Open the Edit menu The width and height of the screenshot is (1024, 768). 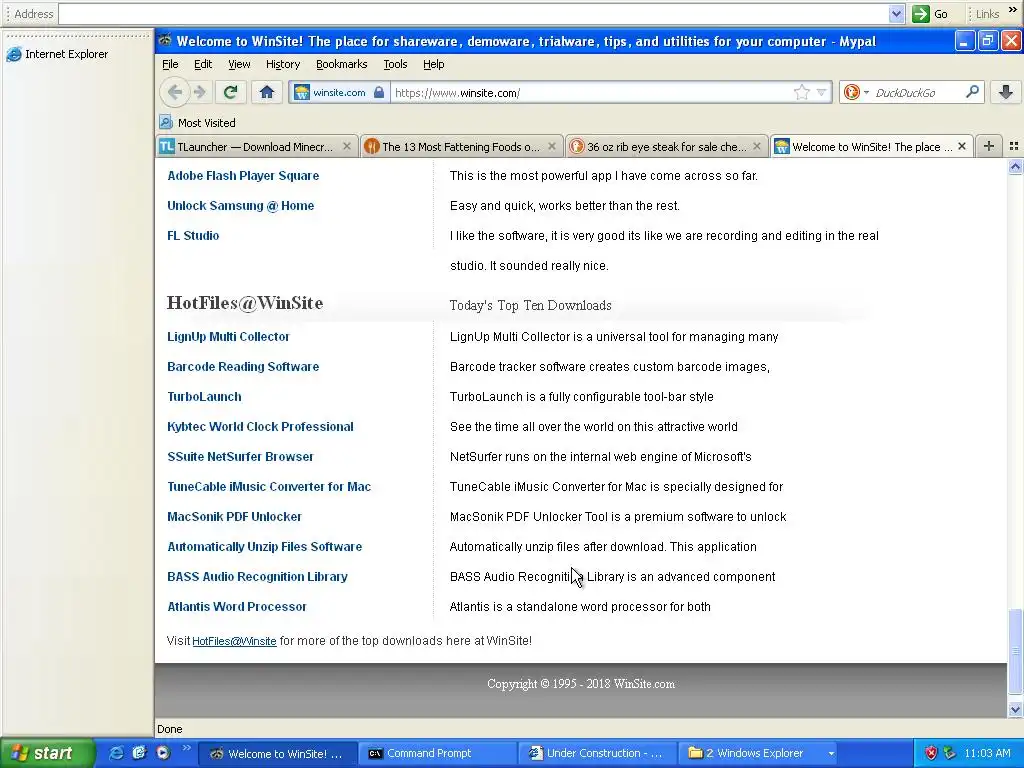[203, 64]
